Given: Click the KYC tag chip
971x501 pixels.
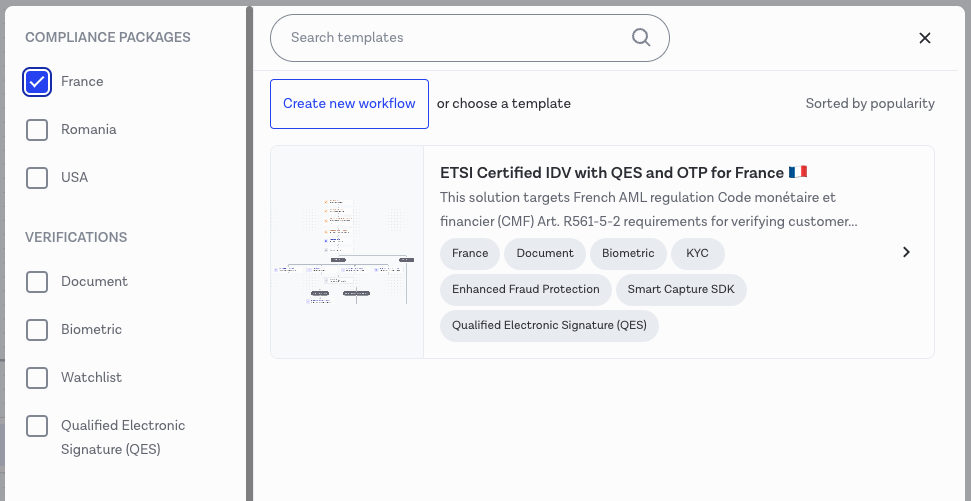Looking at the screenshot, I should click(697, 254).
